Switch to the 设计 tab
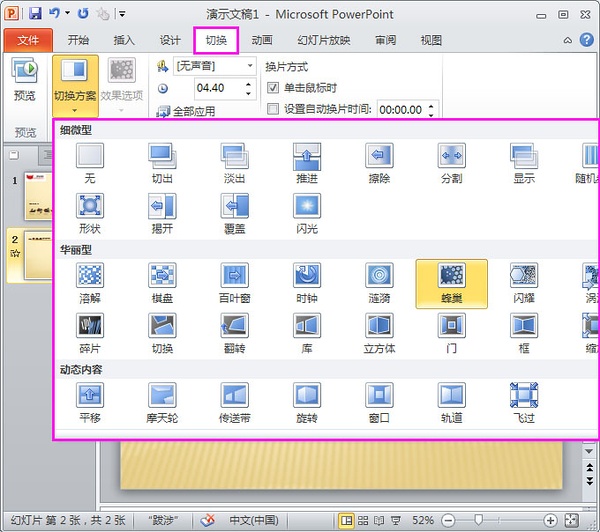 click(170, 40)
